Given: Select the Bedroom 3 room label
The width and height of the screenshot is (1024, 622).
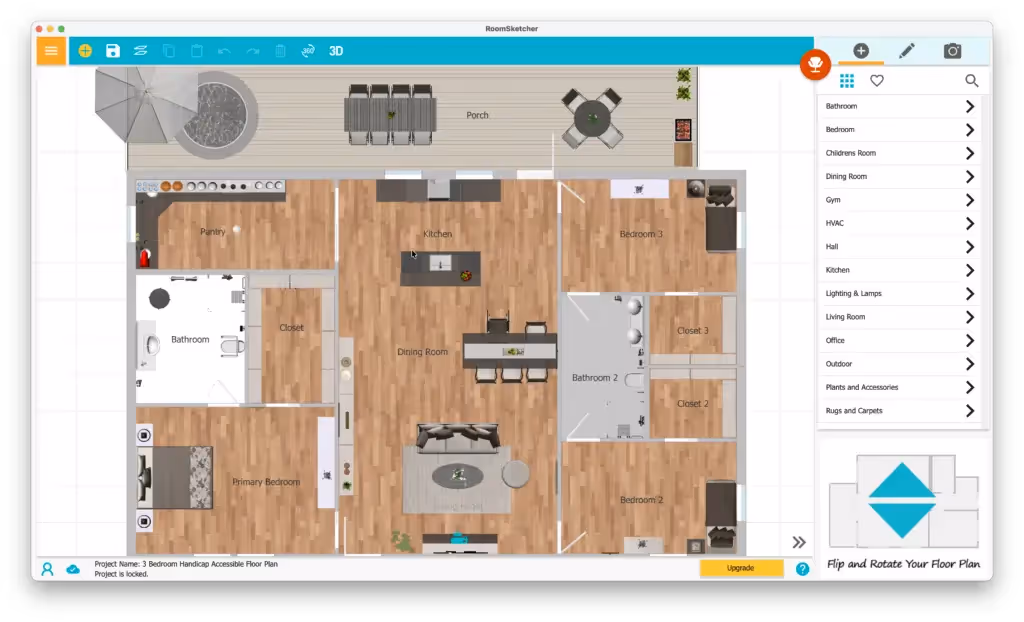Looking at the screenshot, I should pos(641,234).
